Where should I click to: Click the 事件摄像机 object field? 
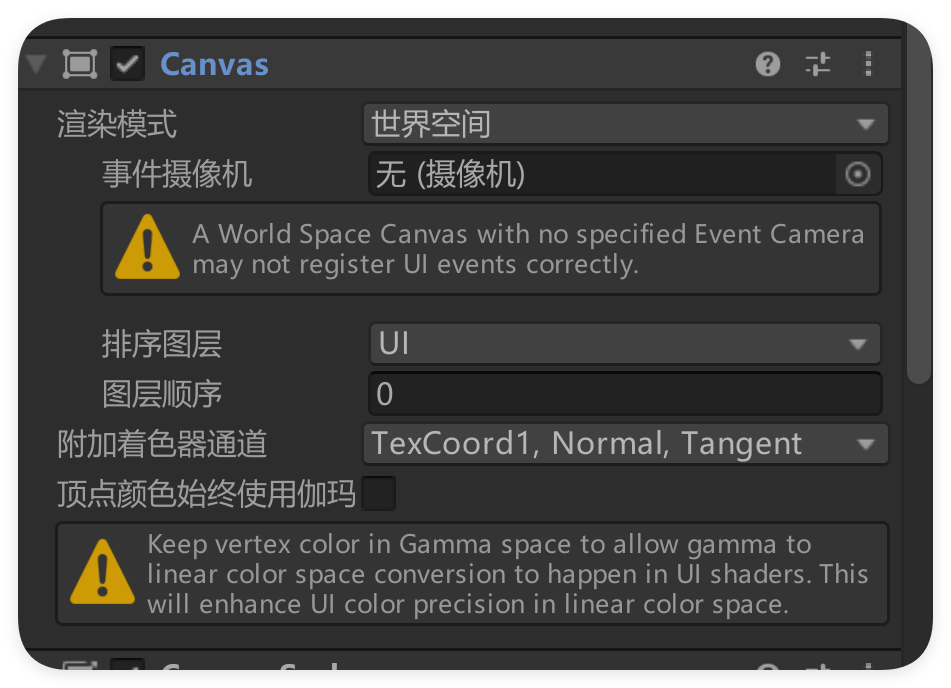tap(602, 175)
